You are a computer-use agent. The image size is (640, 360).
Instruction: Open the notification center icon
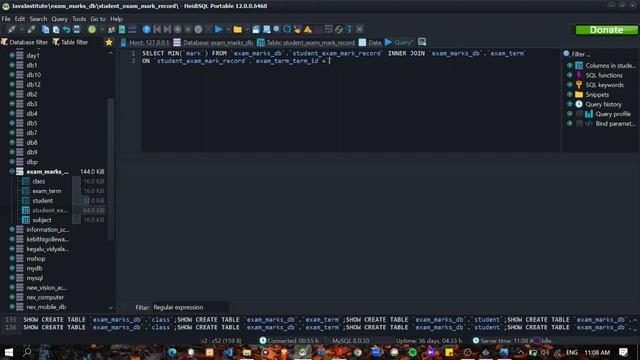point(623,352)
